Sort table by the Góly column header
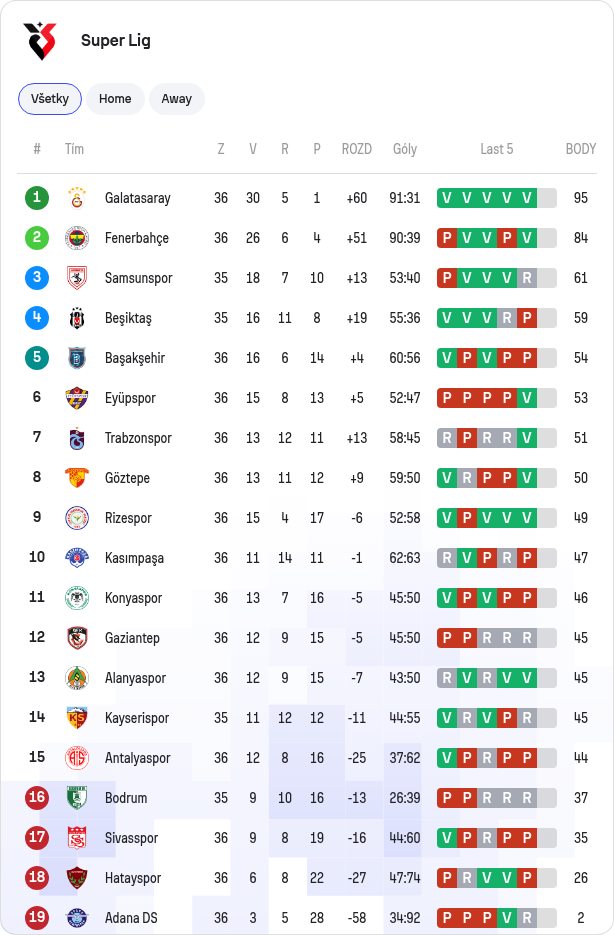The height and width of the screenshot is (935, 614). 405,149
